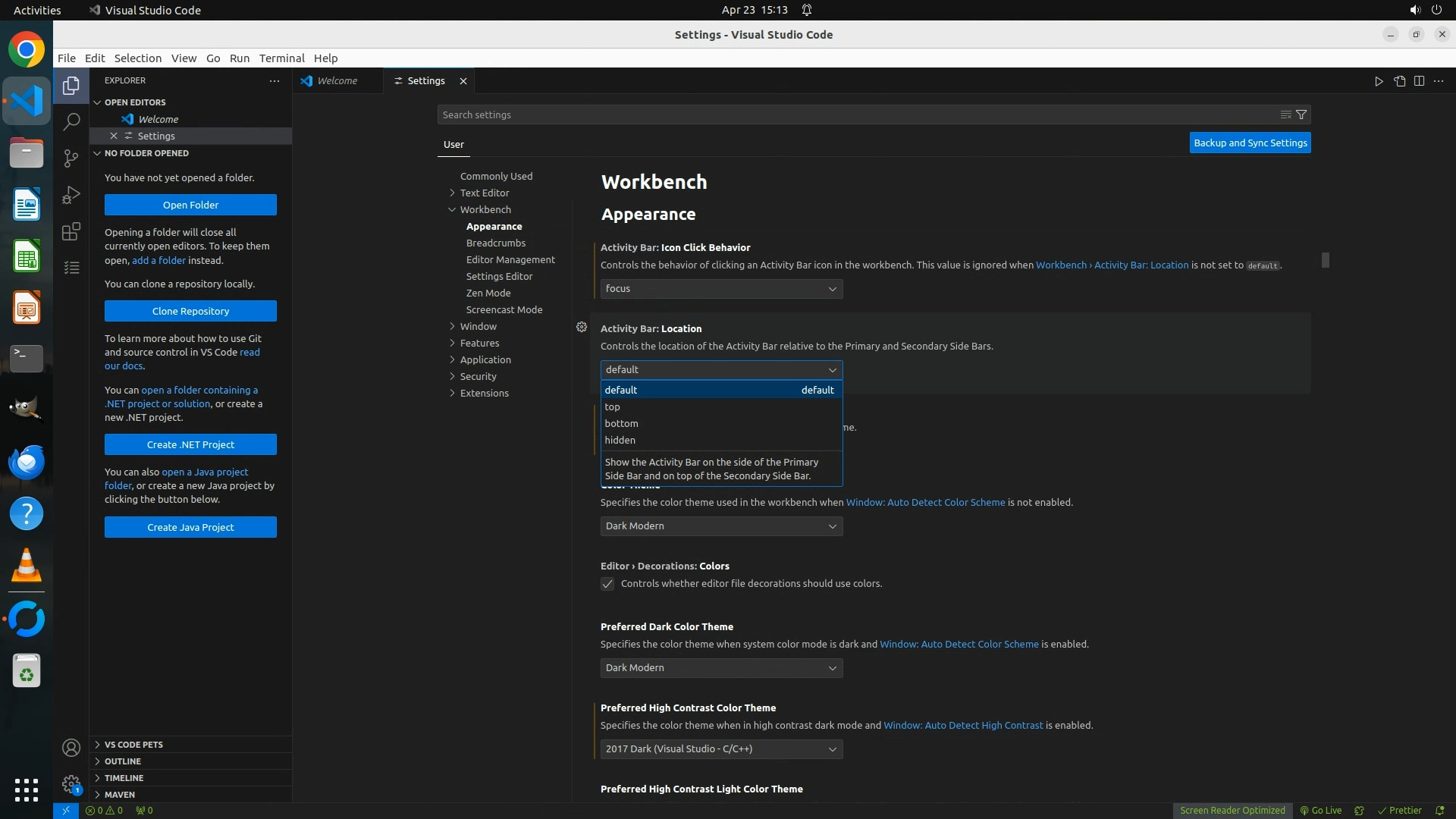Open the Search view in activity bar
Viewport: 1456px width, 819px height.
click(71, 121)
